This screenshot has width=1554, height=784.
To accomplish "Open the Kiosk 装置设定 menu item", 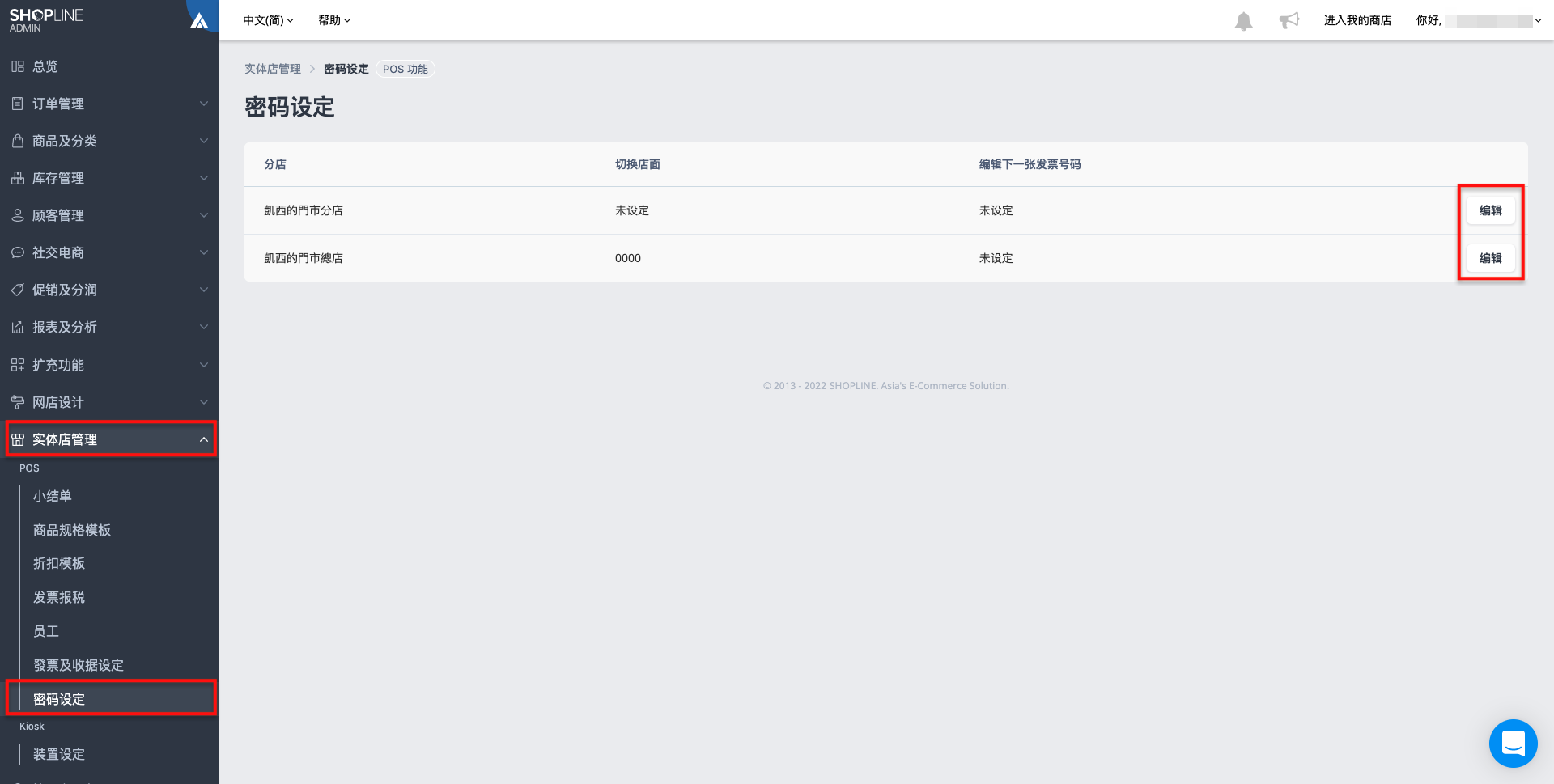I will pos(59,754).
